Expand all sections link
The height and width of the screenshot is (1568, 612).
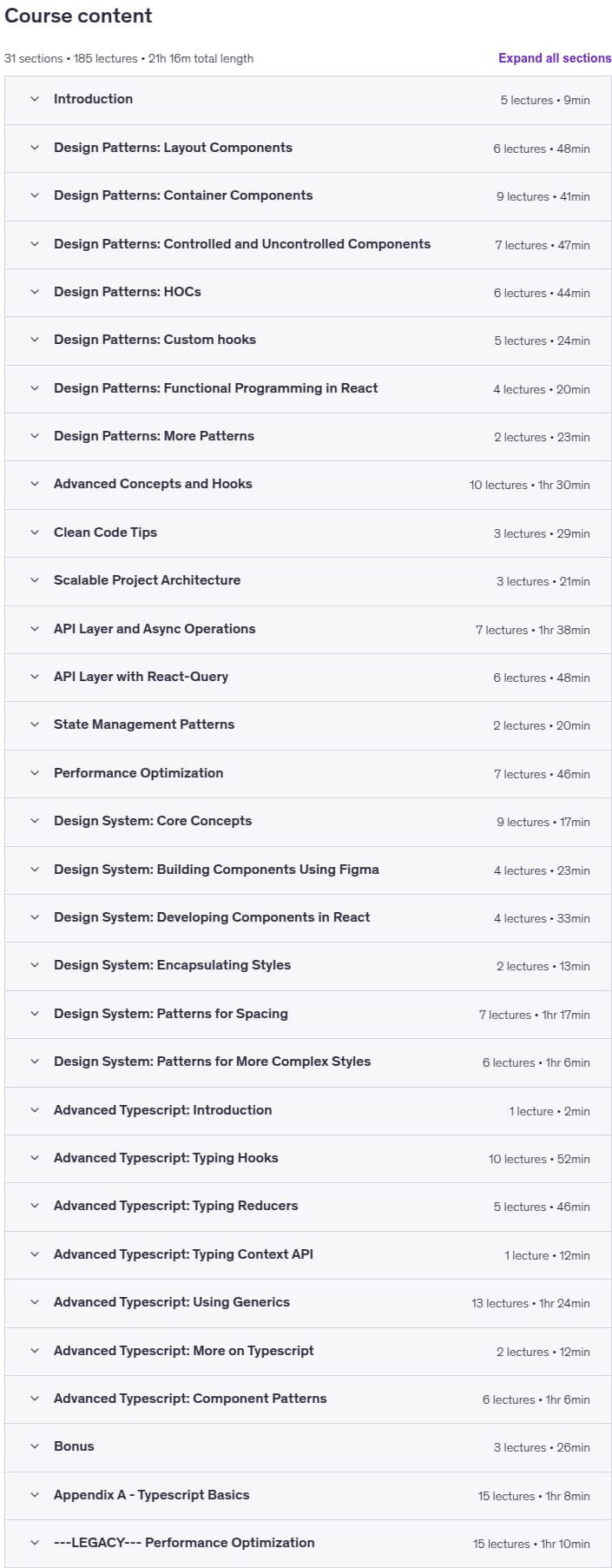point(555,58)
